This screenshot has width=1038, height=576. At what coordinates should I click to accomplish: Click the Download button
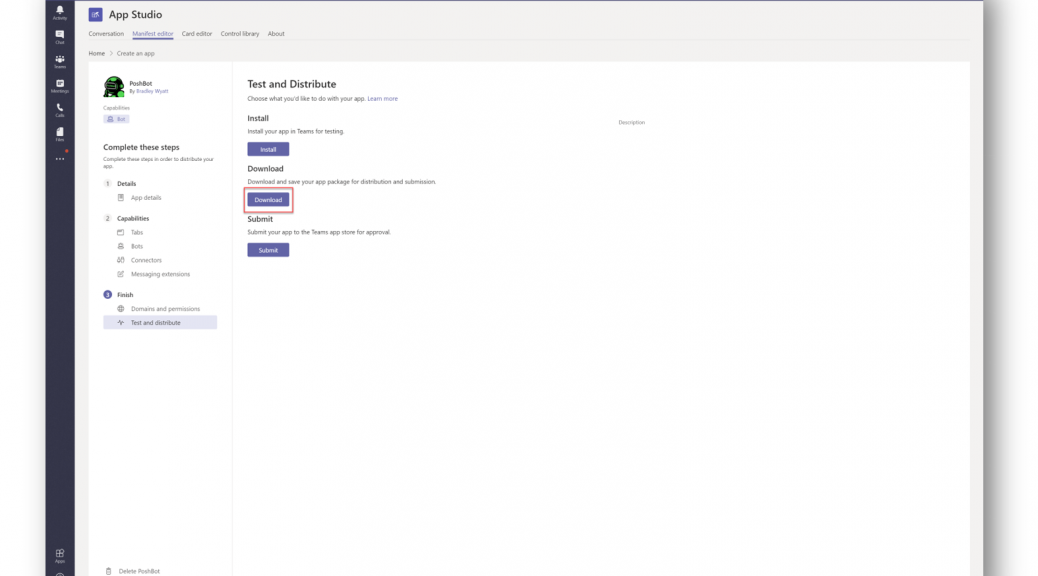[268, 200]
